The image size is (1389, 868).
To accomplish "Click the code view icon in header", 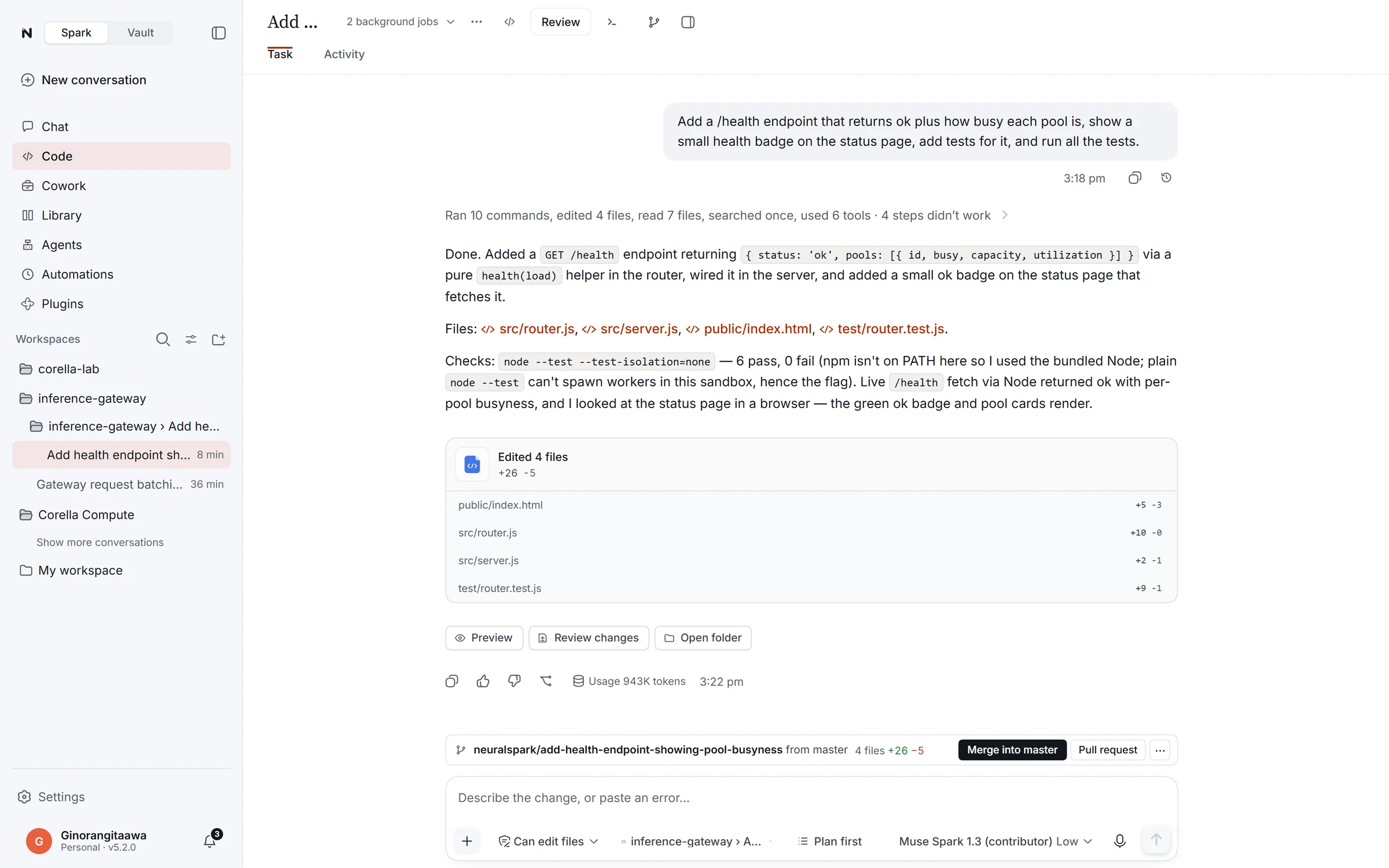I will (x=509, y=22).
